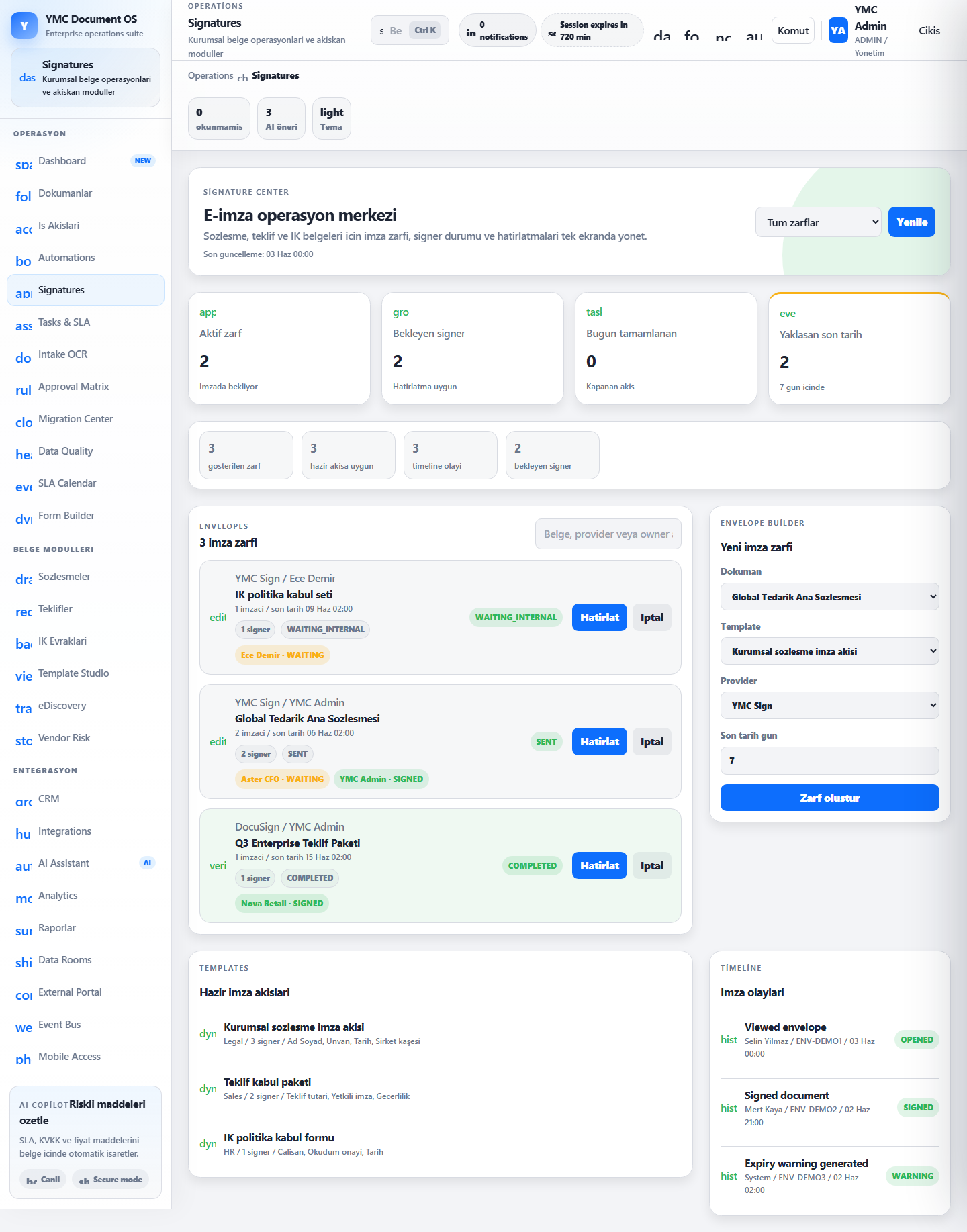
Task: Click the 0 notifications pill
Action: coord(498,31)
